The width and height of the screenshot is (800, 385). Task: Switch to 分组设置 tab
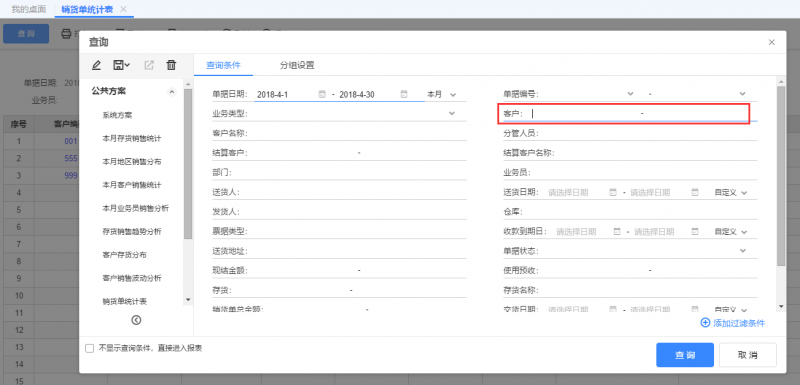297,65
